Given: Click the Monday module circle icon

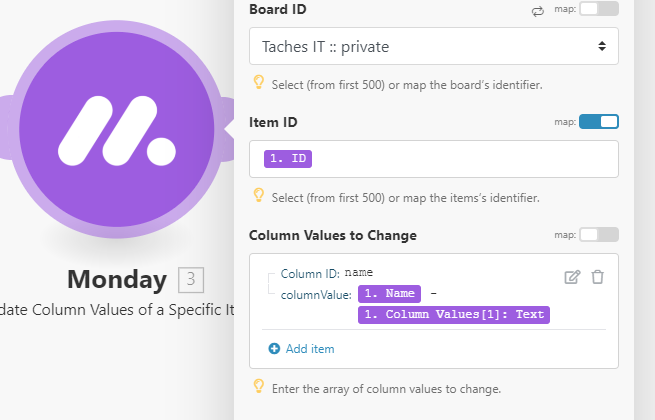Looking at the screenshot, I should (x=117, y=129).
